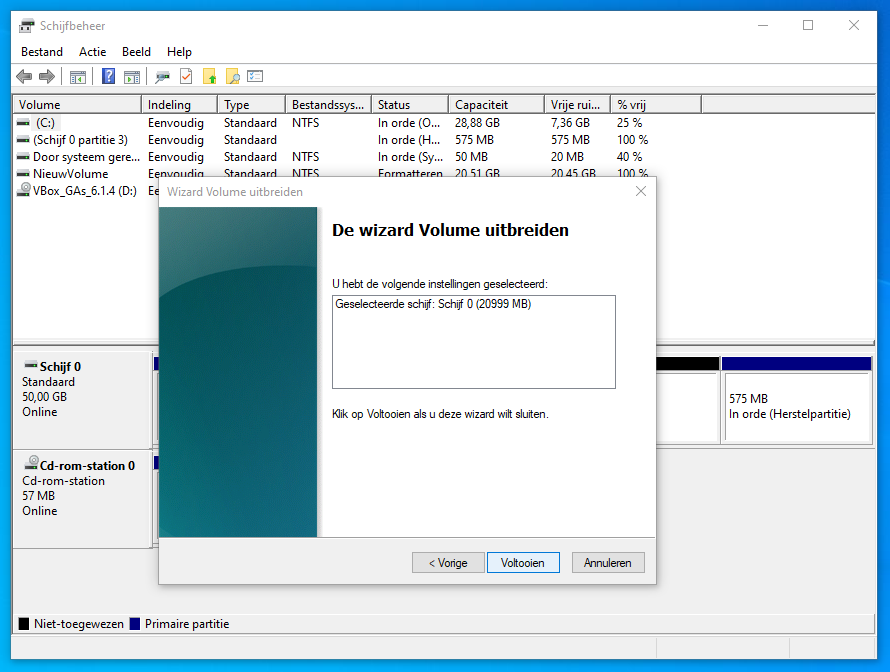Click the yellow icon with green arrow
This screenshot has height=672, width=890.
tap(210, 77)
